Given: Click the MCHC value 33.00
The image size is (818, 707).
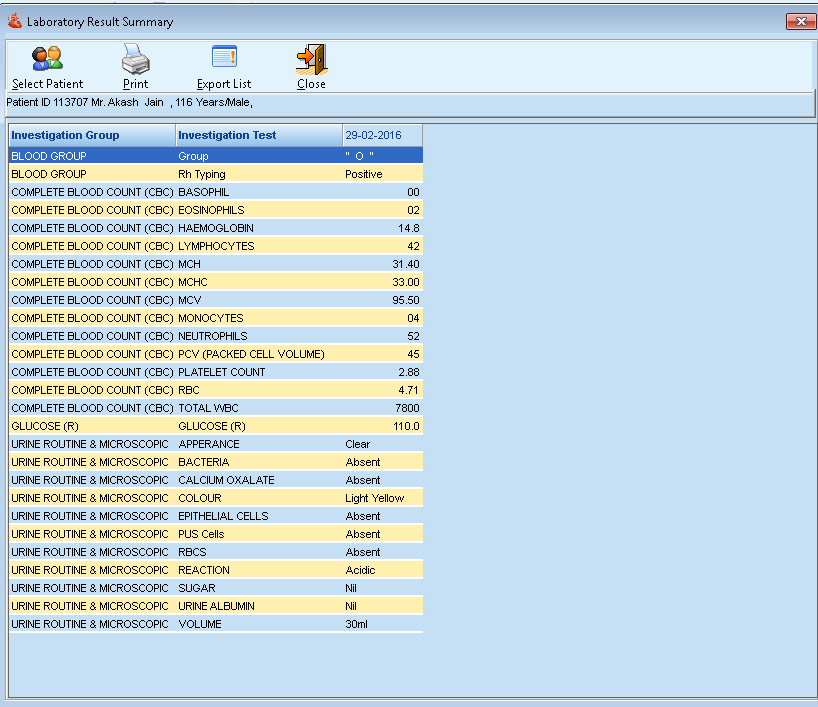Looking at the screenshot, I should (406, 282).
